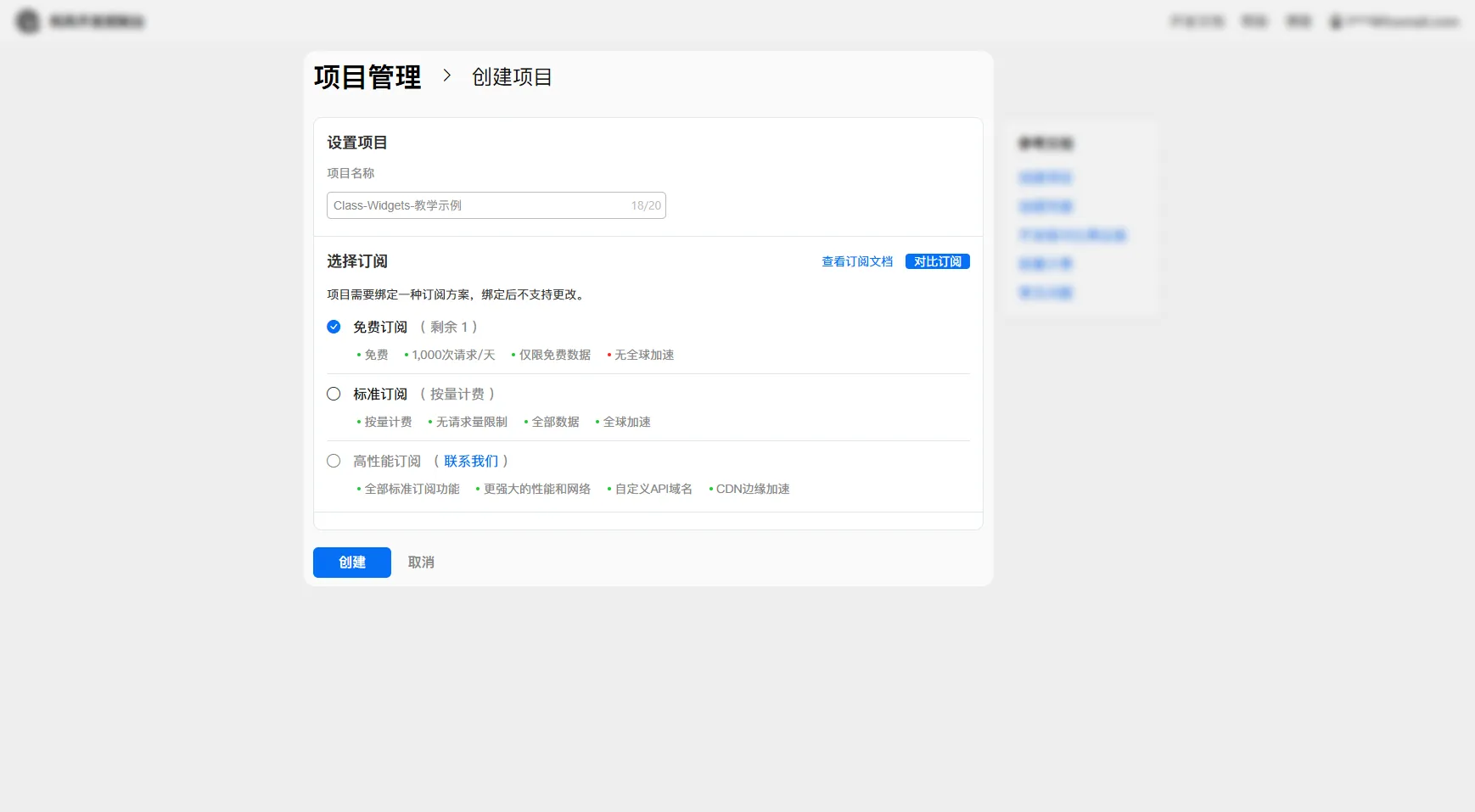1475x812 pixels.
Task: Navigate back via 项目管理 breadcrumb
Action: pyautogui.click(x=367, y=76)
